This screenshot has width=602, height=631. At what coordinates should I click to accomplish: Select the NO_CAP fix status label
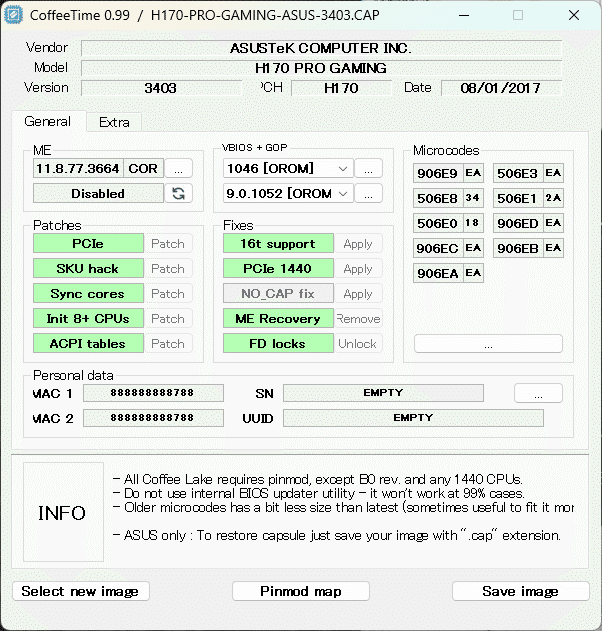coord(278,293)
